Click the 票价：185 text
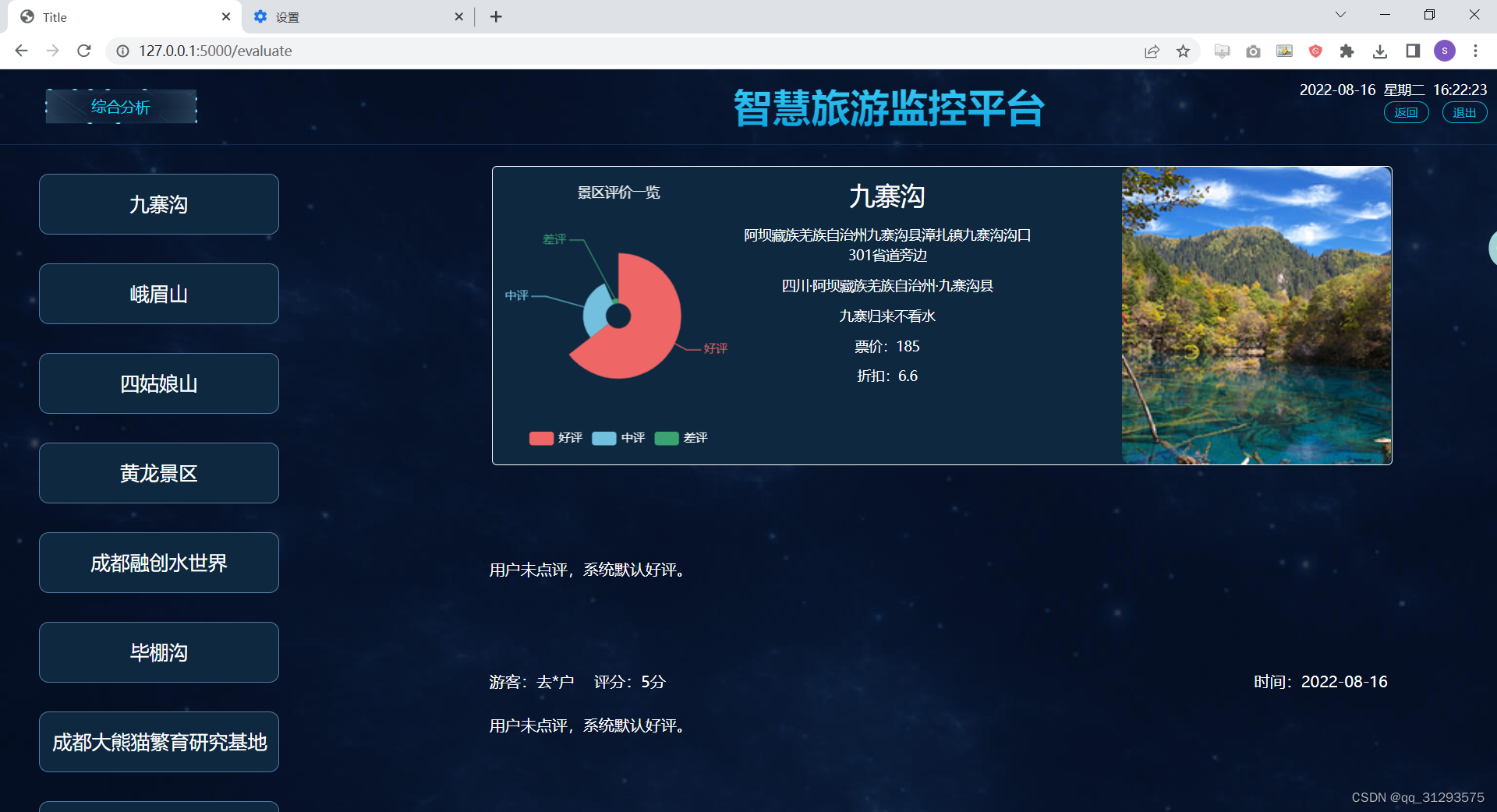This screenshot has width=1497, height=812. 887,346
